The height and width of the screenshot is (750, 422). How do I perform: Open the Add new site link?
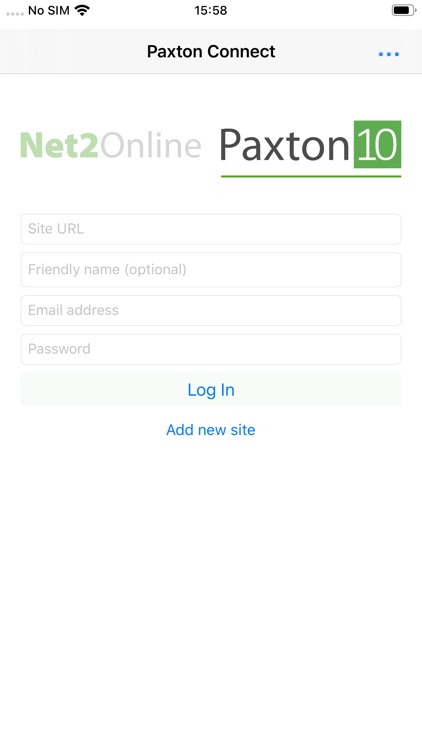pos(211,430)
